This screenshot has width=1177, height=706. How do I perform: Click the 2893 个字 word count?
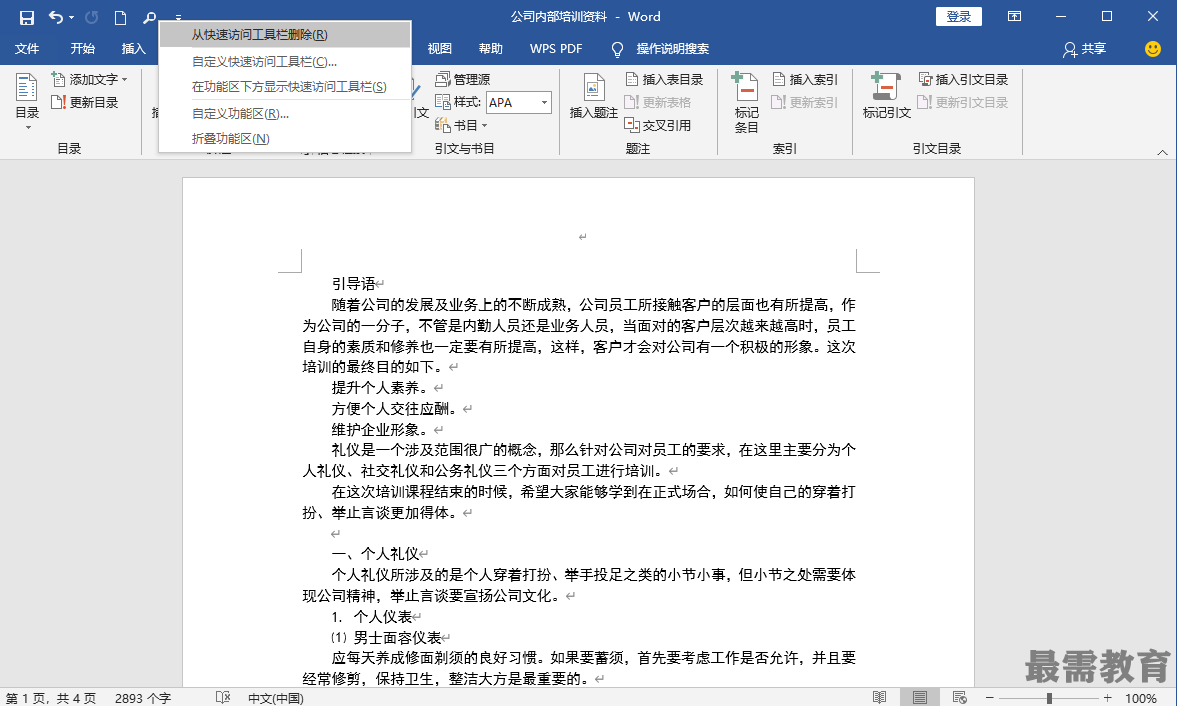click(x=143, y=698)
